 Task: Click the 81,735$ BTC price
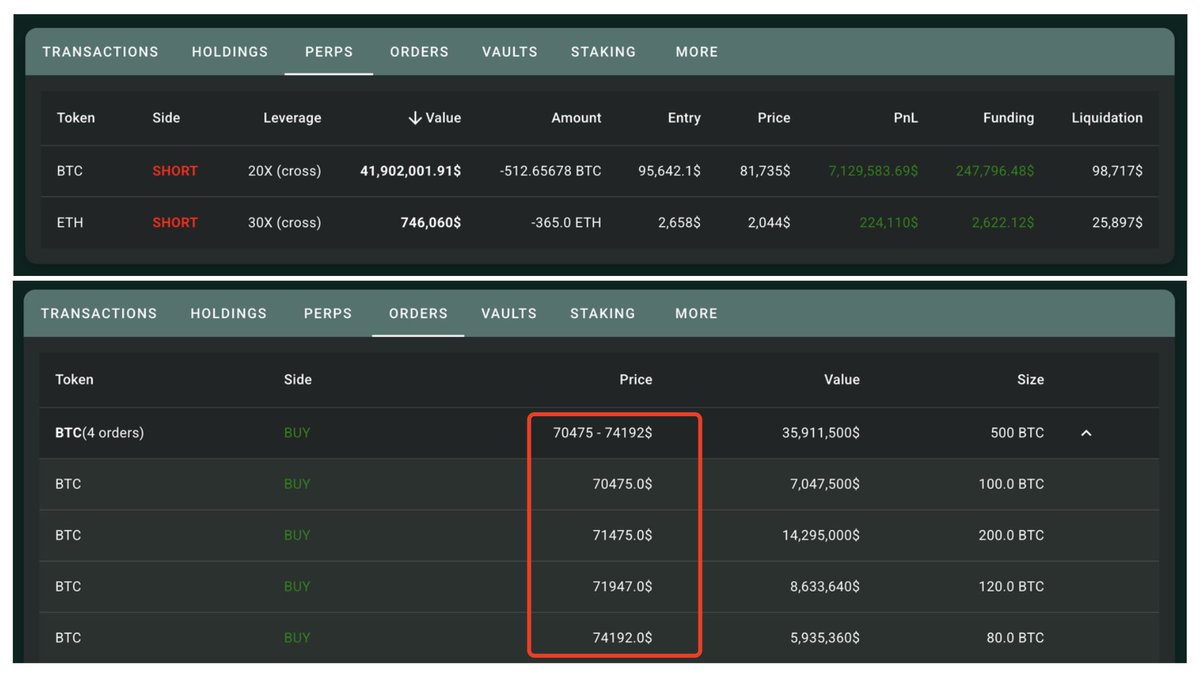click(765, 171)
